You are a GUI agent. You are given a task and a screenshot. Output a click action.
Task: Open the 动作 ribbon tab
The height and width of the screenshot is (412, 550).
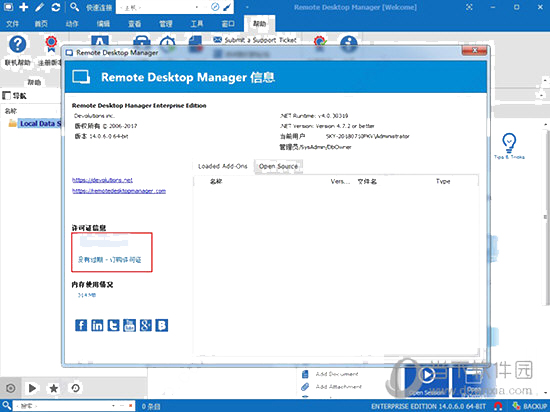(x=72, y=24)
